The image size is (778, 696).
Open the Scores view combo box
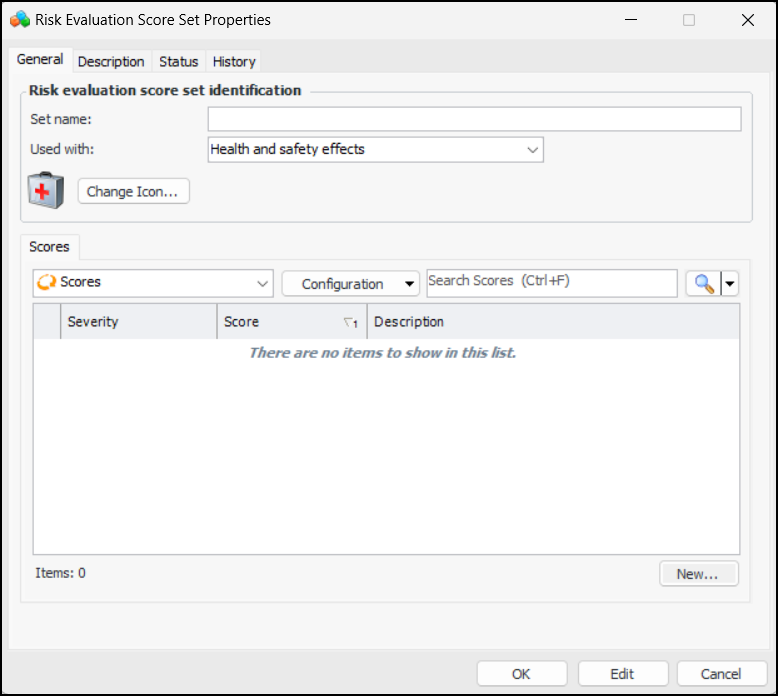pos(153,283)
